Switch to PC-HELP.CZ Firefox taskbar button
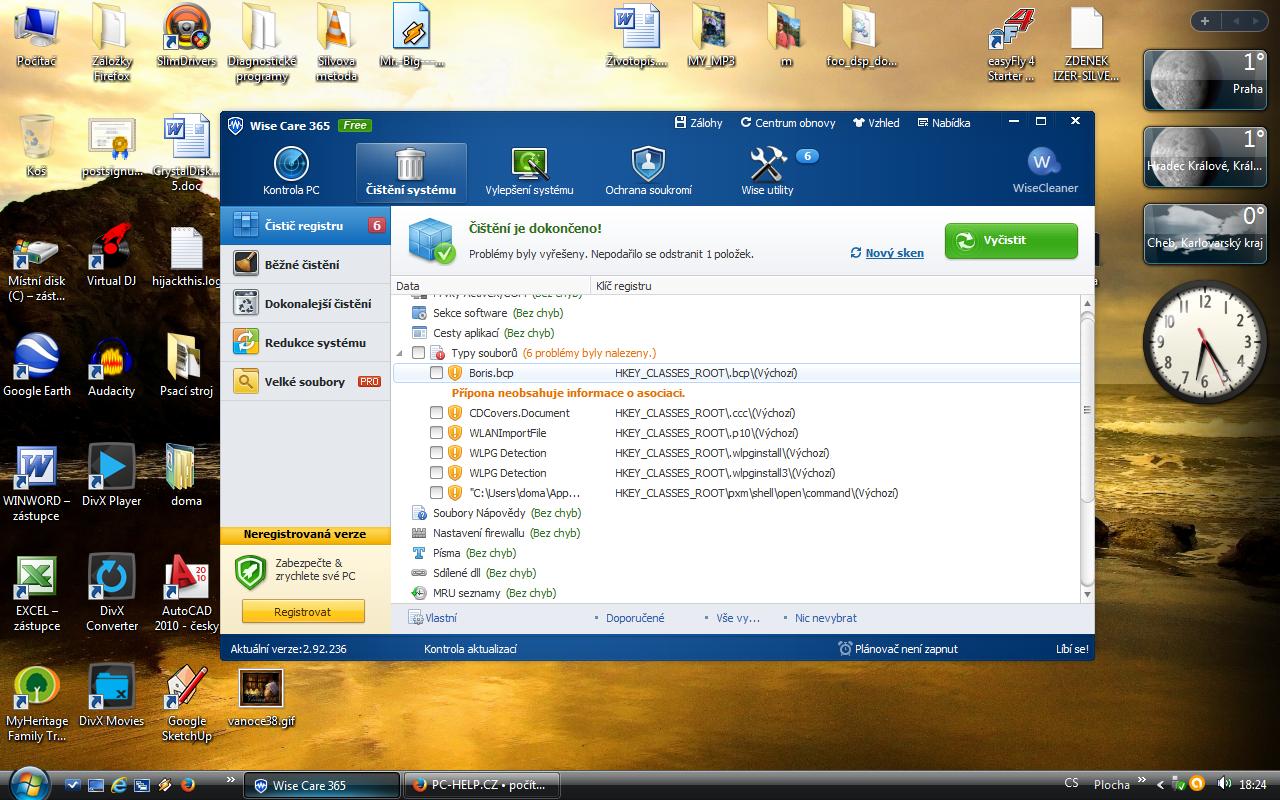The image size is (1280, 800). tap(482, 785)
